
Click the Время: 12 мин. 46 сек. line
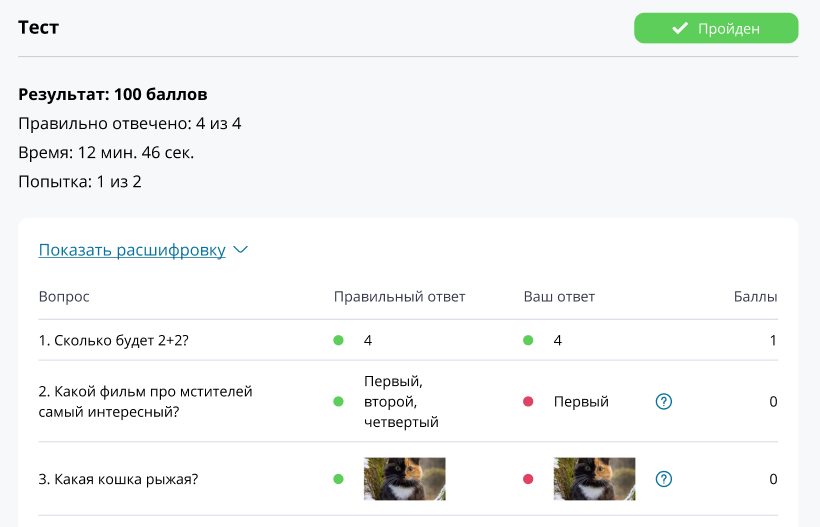coord(106,153)
